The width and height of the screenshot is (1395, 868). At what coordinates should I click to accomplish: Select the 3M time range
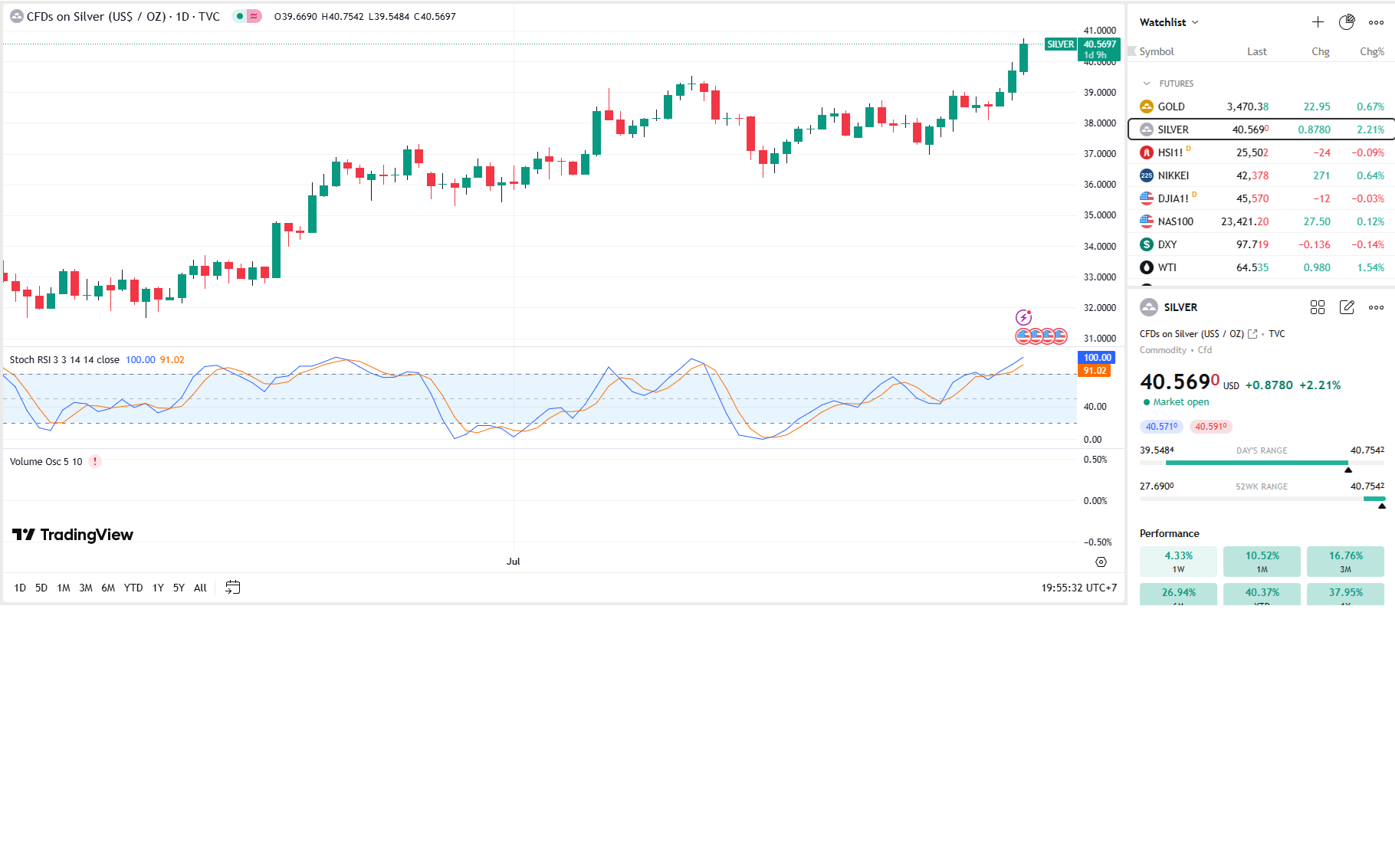click(x=86, y=588)
